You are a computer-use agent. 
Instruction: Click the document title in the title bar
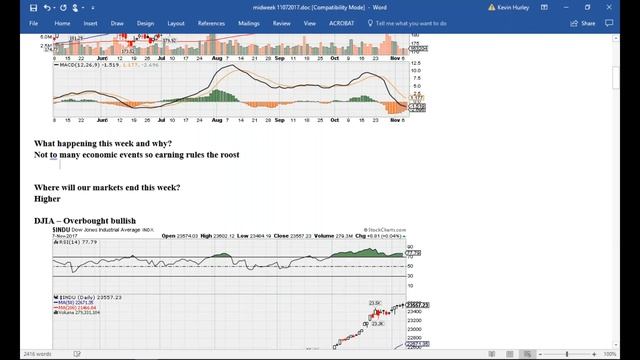coord(320,7)
